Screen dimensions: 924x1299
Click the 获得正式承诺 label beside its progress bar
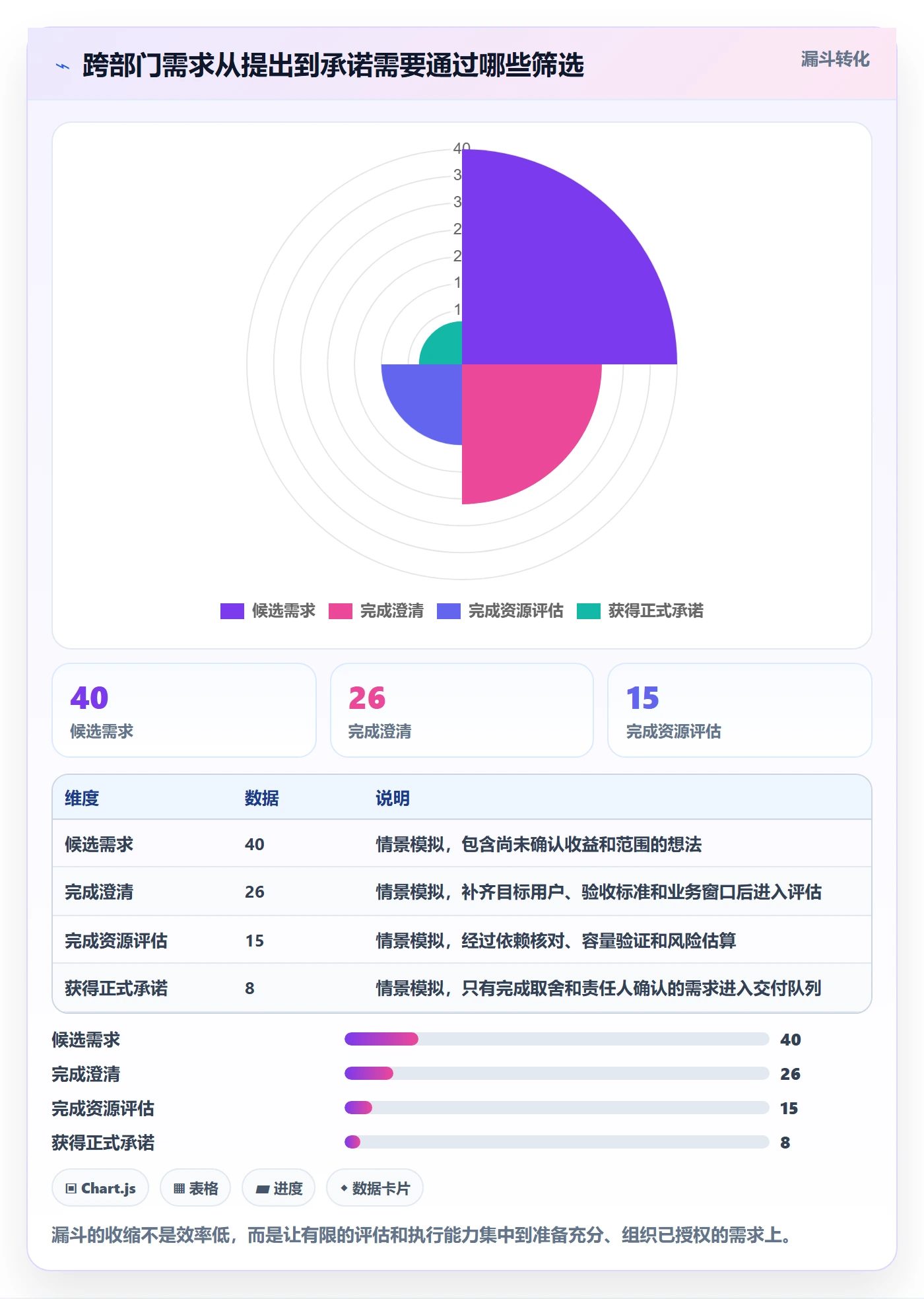[104, 1143]
